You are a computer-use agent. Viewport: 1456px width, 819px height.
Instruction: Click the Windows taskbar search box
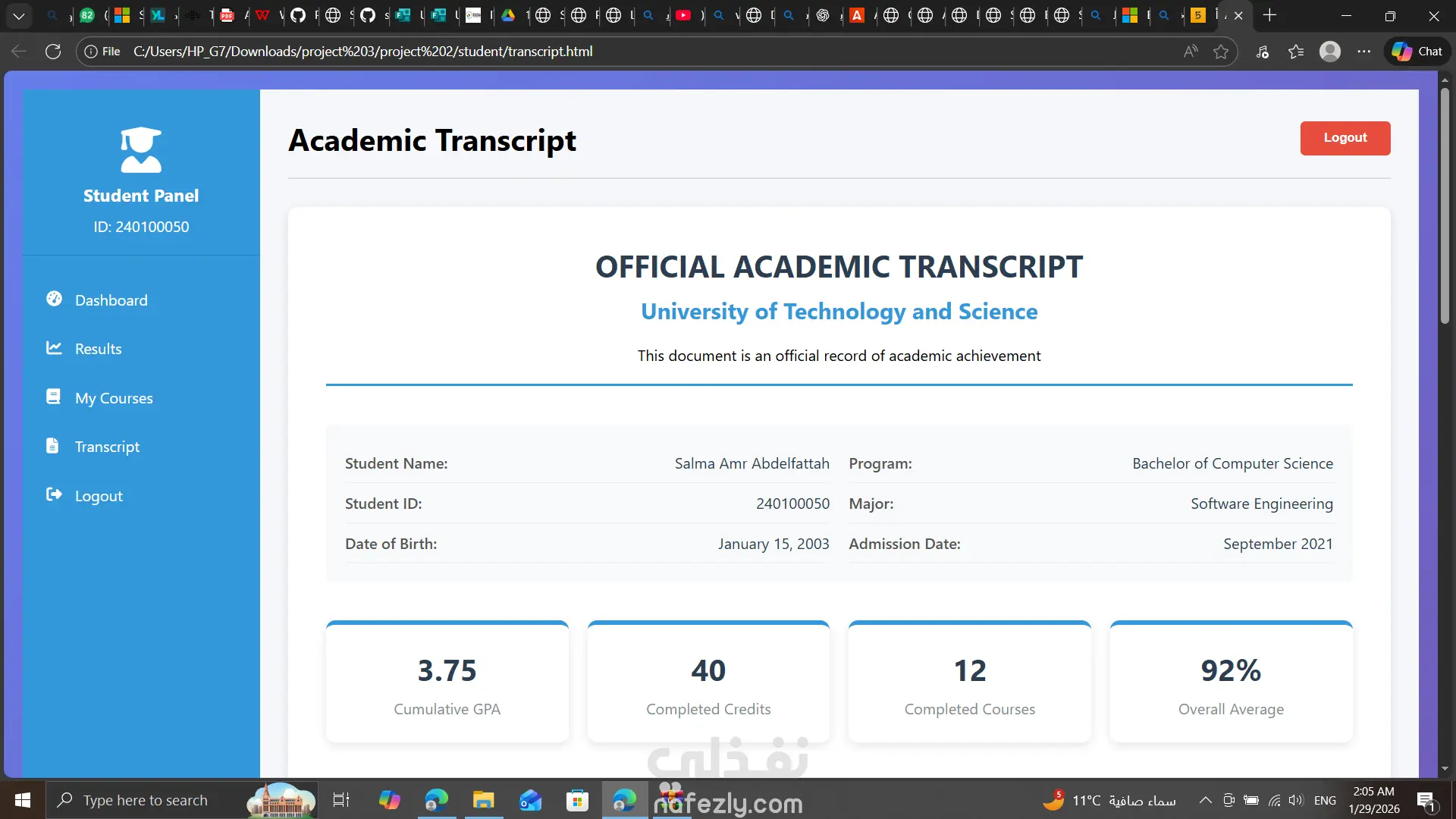click(x=146, y=800)
